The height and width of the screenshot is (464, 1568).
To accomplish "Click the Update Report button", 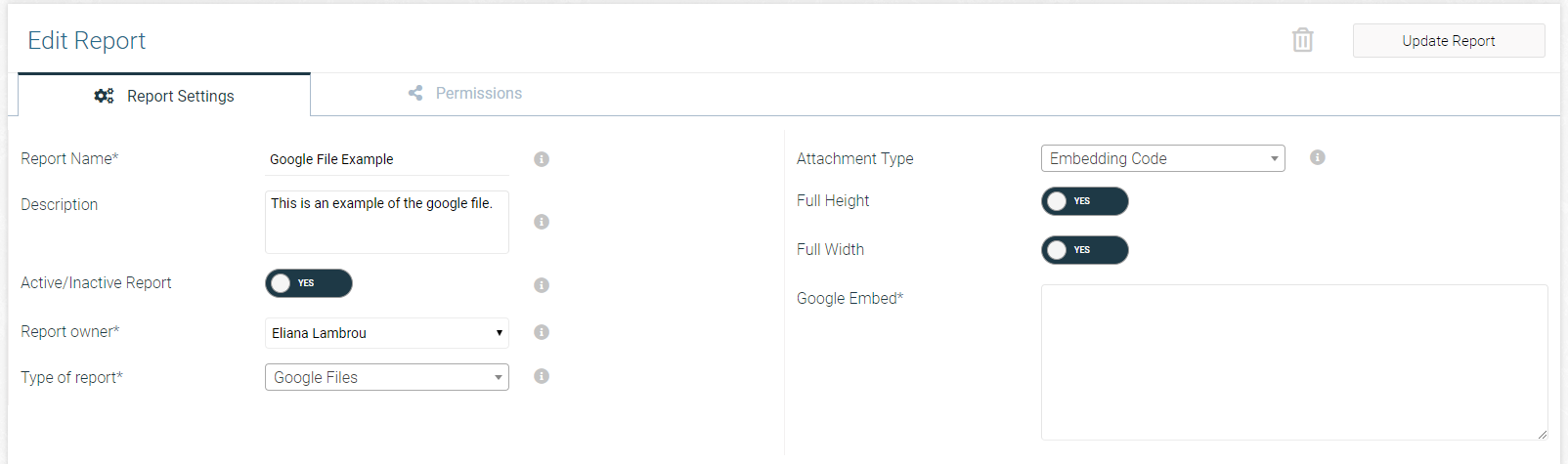I will [x=1449, y=41].
